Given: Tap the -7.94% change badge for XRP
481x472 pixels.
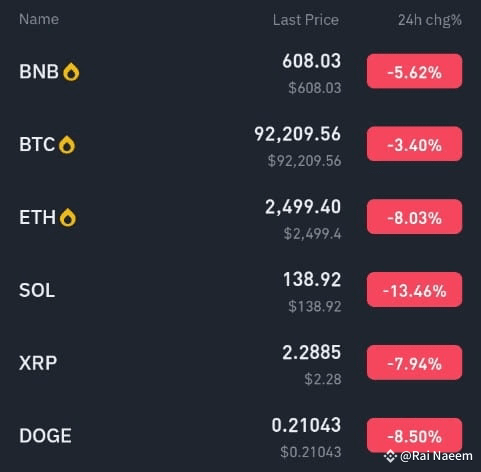Looking at the screenshot, I should pyautogui.click(x=414, y=363).
